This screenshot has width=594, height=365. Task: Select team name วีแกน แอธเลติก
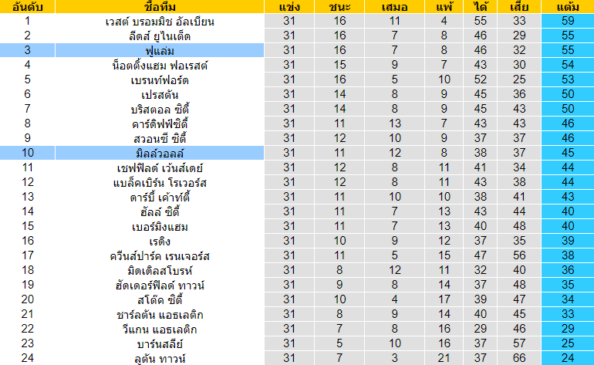point(160,329)
